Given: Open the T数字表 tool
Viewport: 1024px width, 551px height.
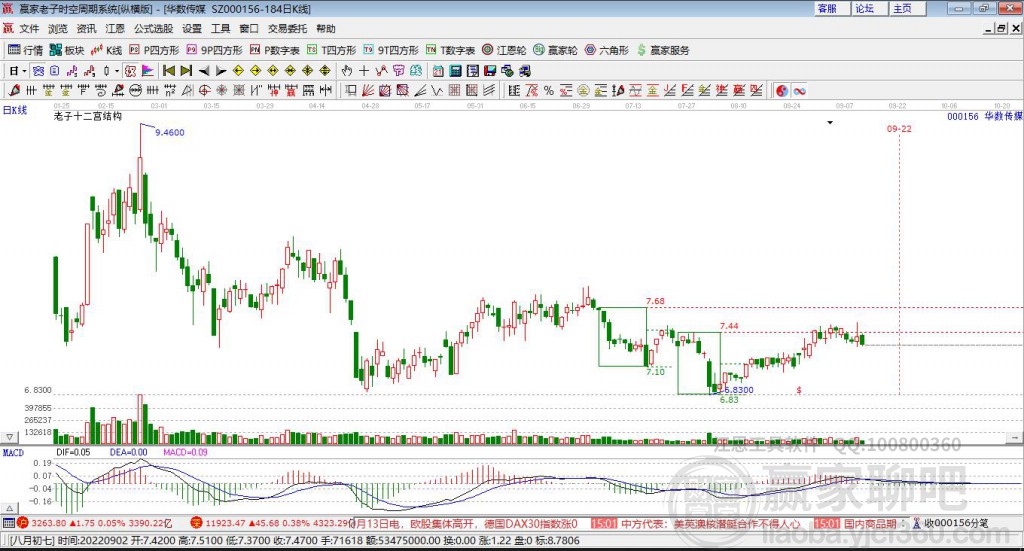Looking at the screenshot, I should point(451,50).
